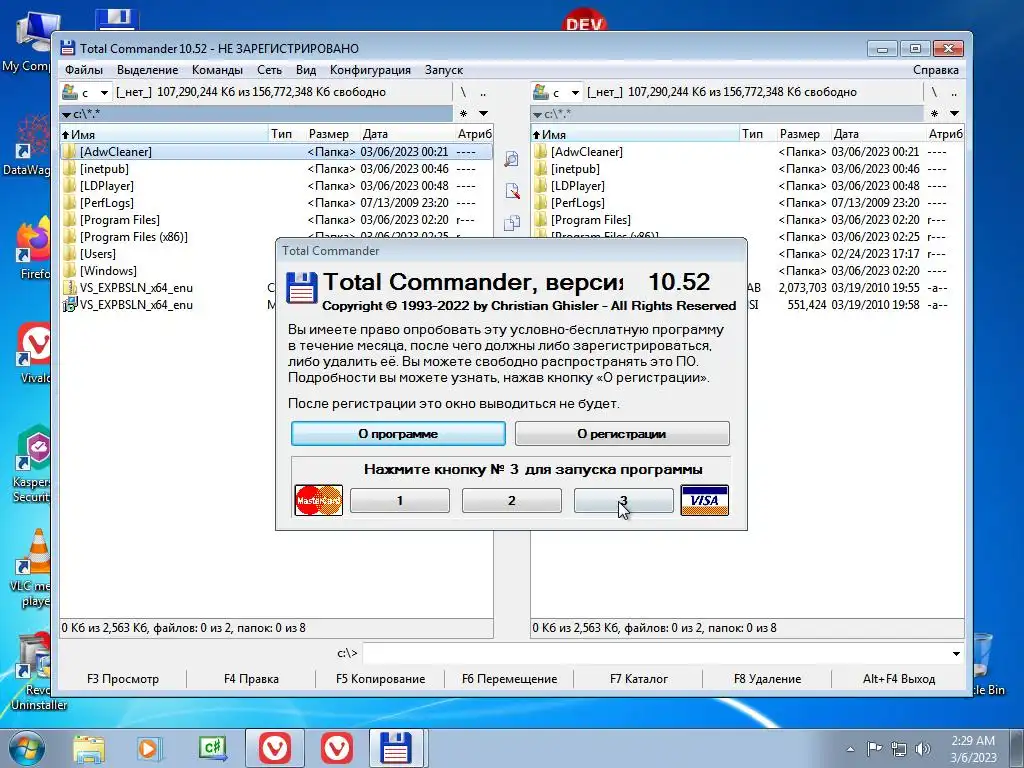The image size is (1024, 768).
Task: Click the AdwCleaner folder icon in left panel
Action: tap(70, 152)
